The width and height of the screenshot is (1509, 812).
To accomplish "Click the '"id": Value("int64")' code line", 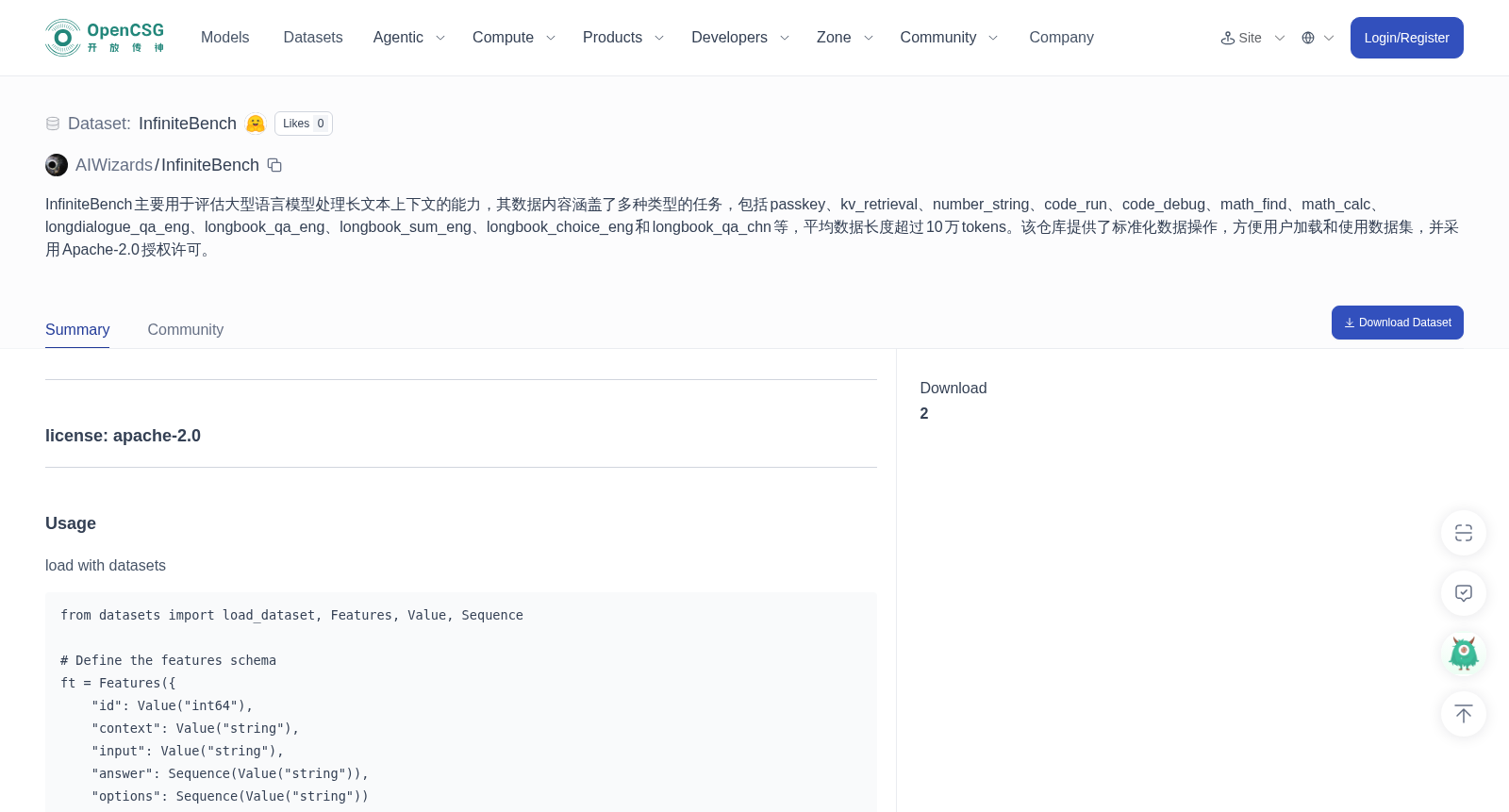I will [x=173, y=705].
